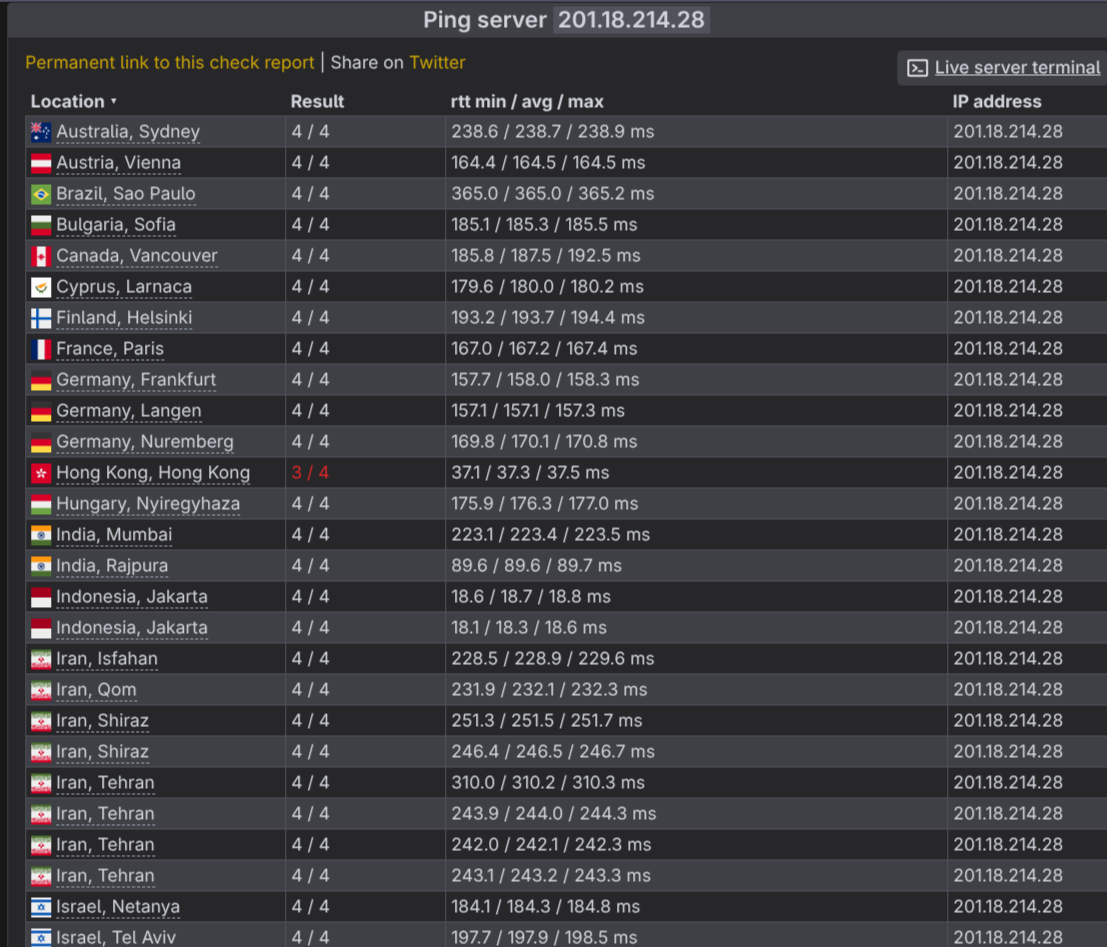Click the Finland flag icon
Screen dimensions: 1107x947
(41, 318)
